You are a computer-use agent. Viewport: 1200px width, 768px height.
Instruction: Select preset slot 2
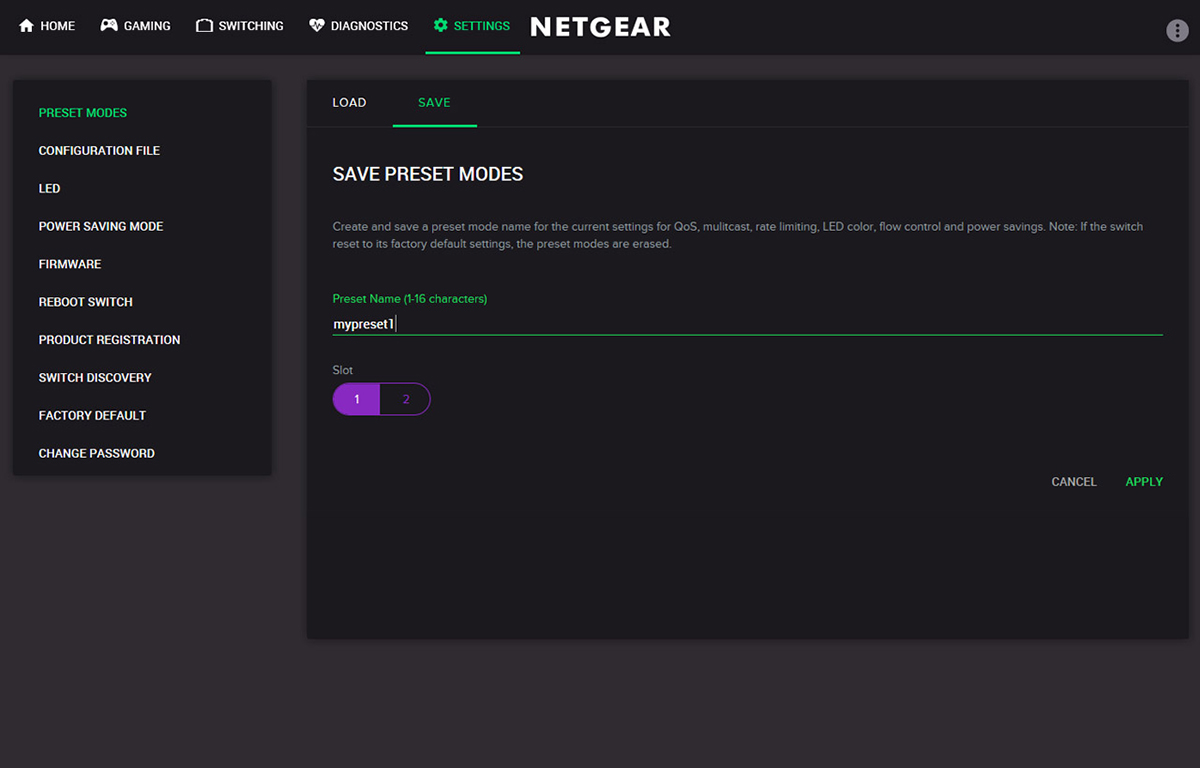pos(405,399)
